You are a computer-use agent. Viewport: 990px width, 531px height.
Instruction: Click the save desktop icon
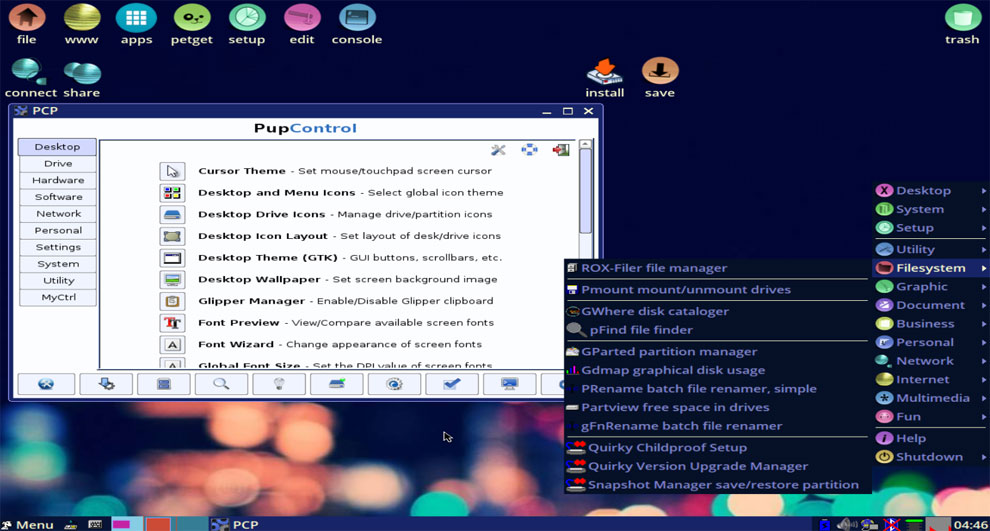(660, 78)
